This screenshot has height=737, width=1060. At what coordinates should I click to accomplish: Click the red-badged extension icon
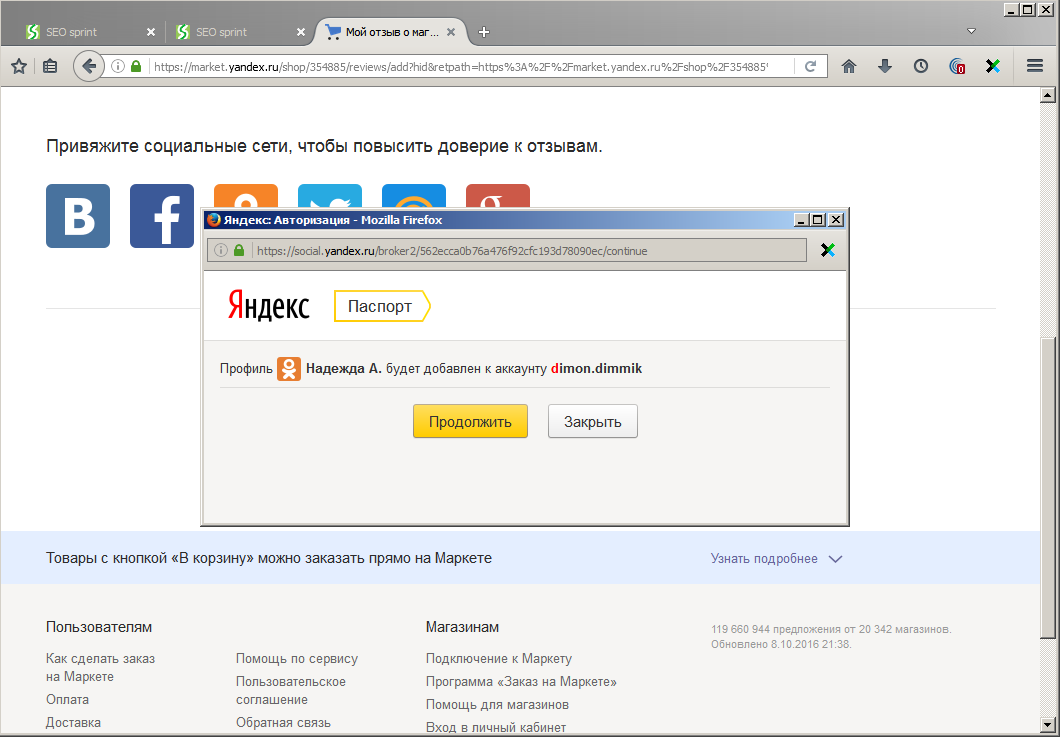point(957,66)
